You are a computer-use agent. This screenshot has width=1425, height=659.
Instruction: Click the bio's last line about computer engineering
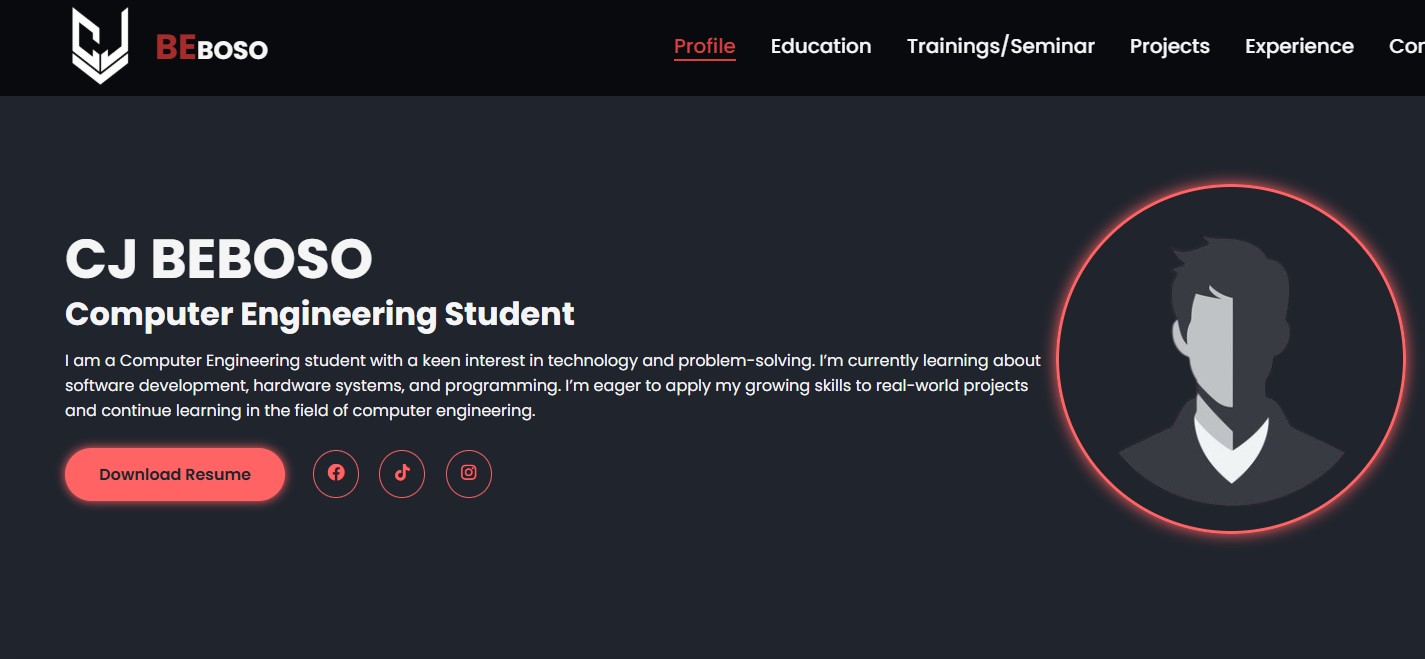(300, 410)
